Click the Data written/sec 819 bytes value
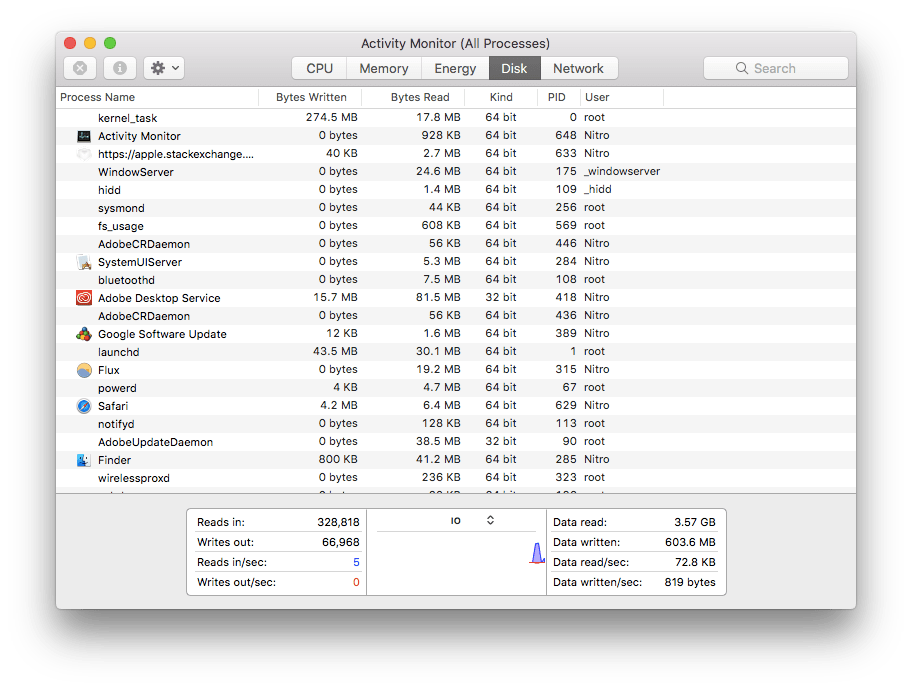The height and width of the screenshot is (689, 912). click(x=690, y=582)
